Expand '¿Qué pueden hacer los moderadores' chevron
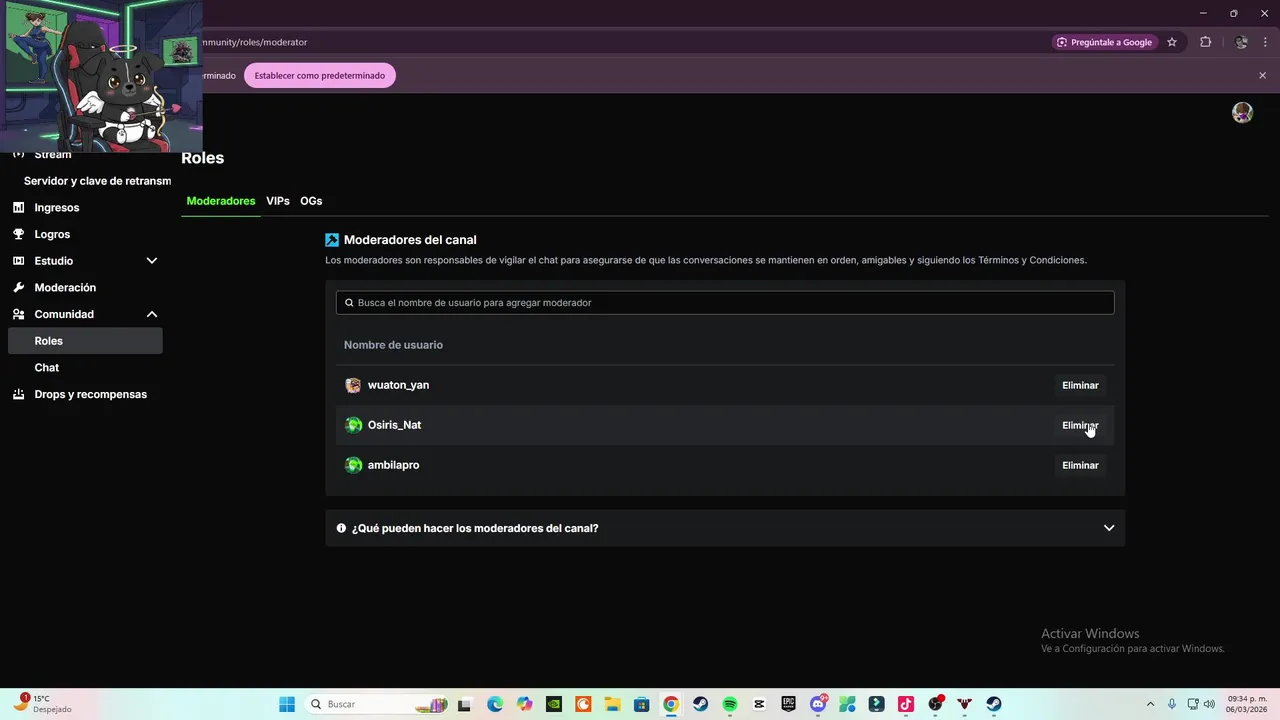This screenshot has width=1280, height=720. (x=1108, y=528)
